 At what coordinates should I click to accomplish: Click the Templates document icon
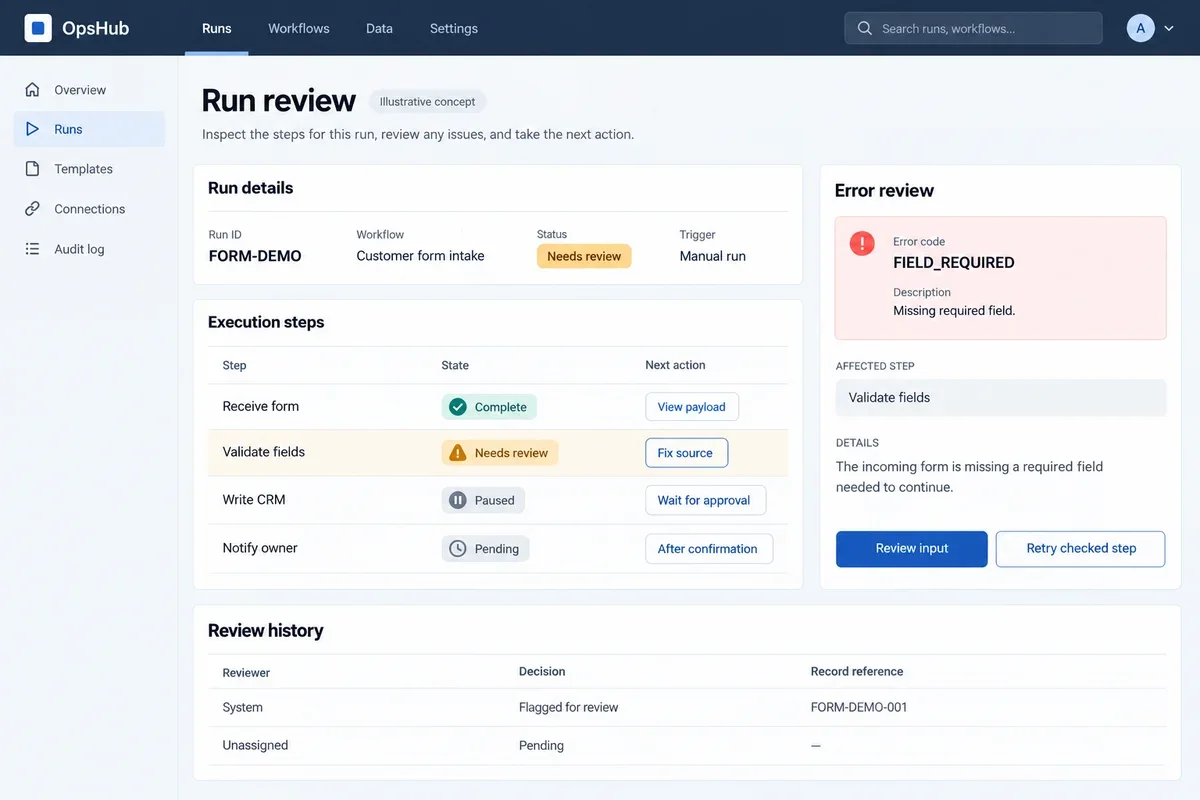[x=33, y=169]
